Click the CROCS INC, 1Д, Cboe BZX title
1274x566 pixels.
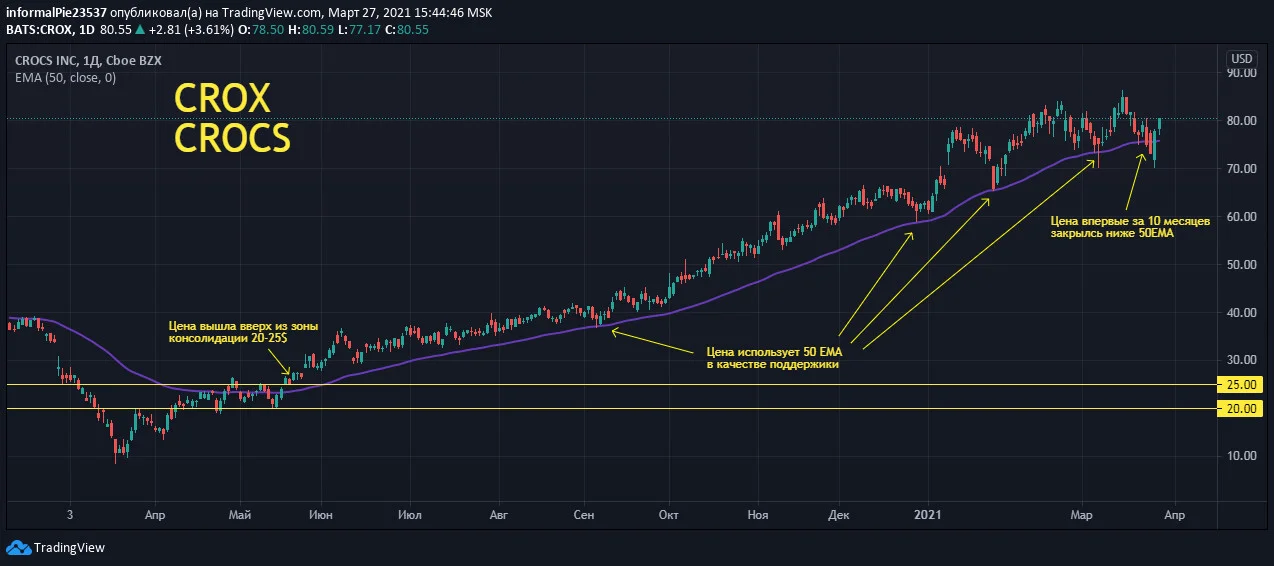[x=88, y=61]
